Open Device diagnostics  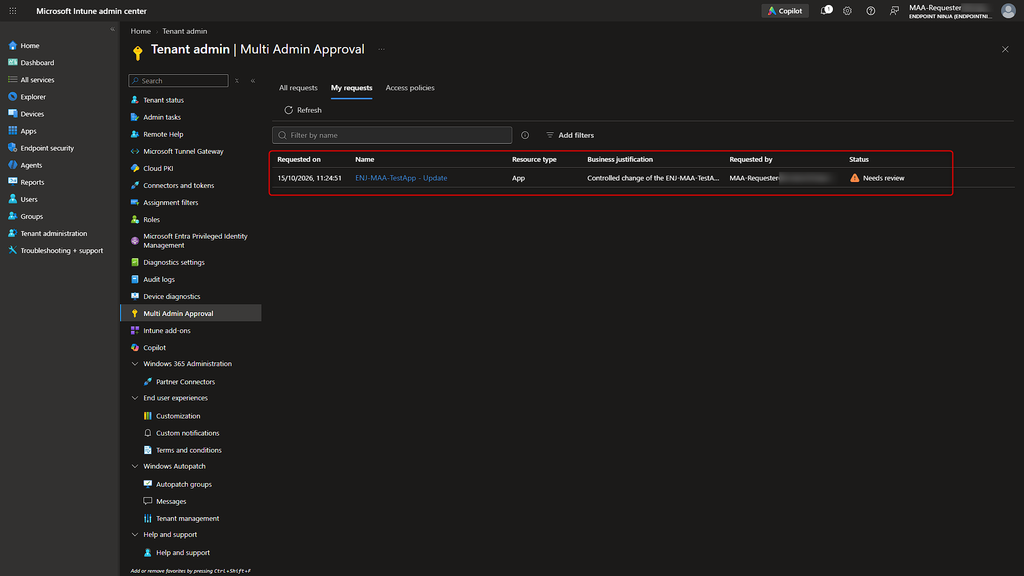pyautogui.click(x=172, y=296)
